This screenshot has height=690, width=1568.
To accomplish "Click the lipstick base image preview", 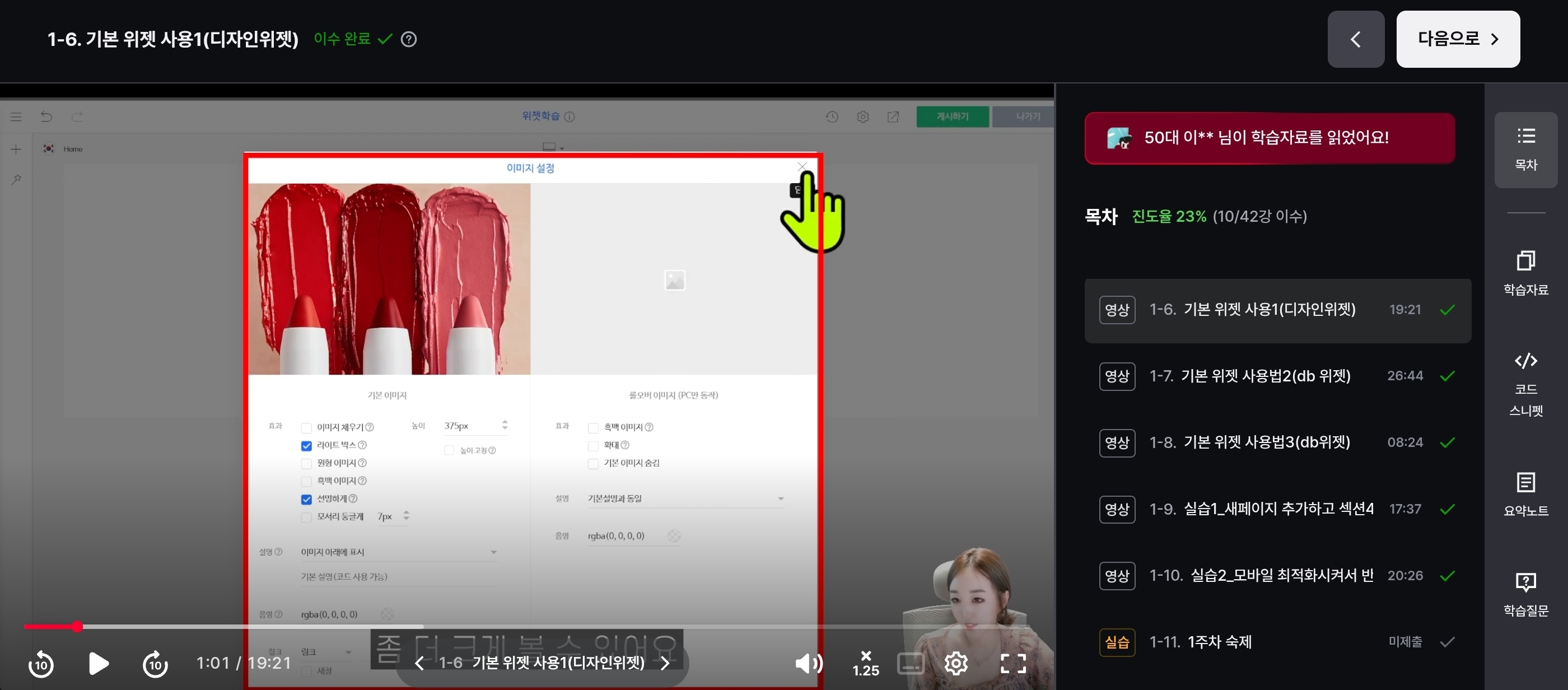I will [x=389, y=279].
